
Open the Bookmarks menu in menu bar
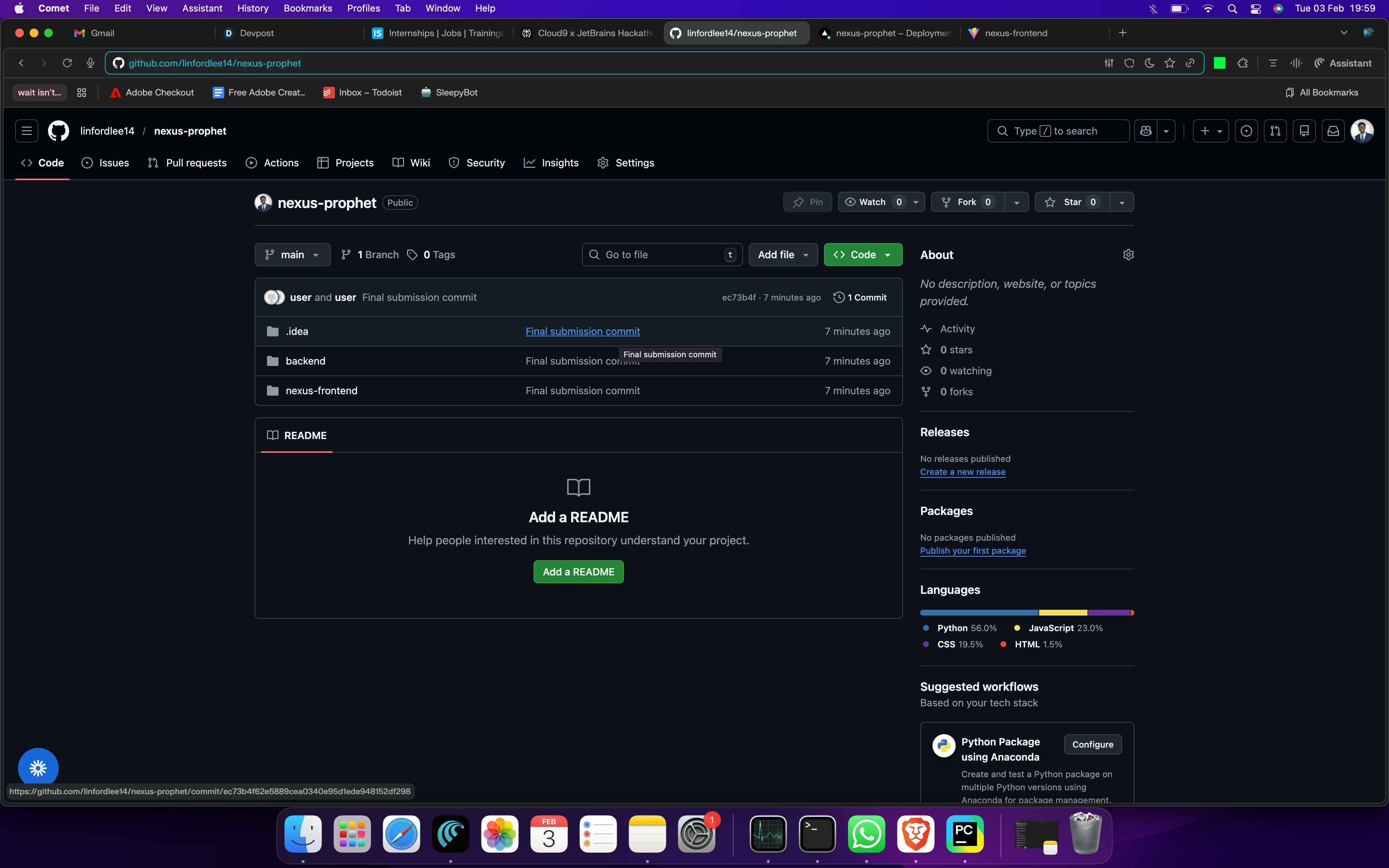coord(308,8)
